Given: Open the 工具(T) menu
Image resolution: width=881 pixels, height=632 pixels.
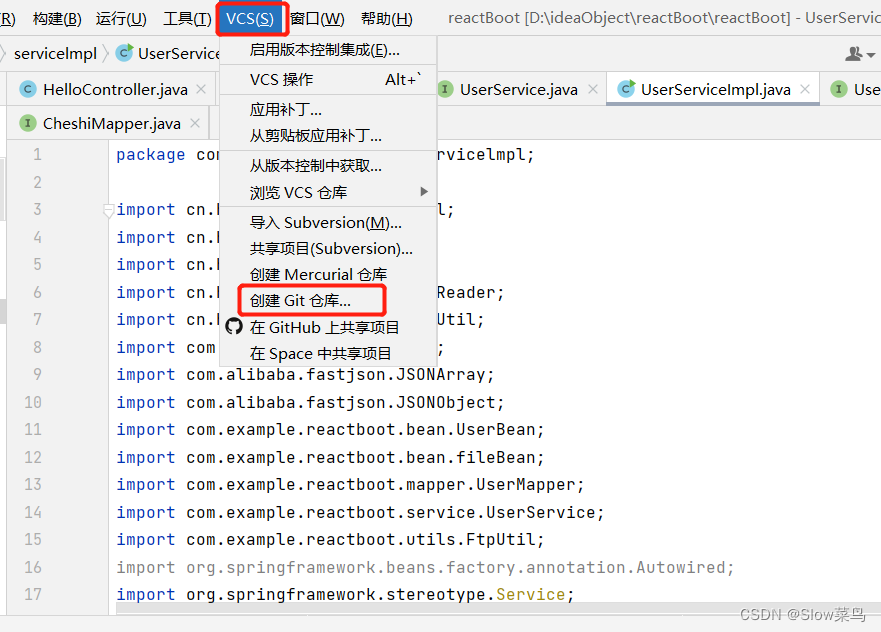Looking at the screenshot, I should point(187,19).
